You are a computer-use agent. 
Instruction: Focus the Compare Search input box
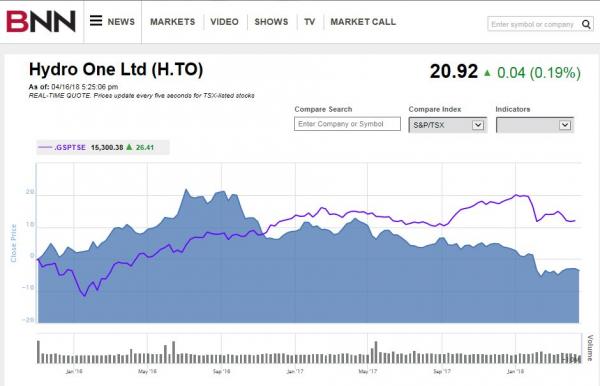347,124
